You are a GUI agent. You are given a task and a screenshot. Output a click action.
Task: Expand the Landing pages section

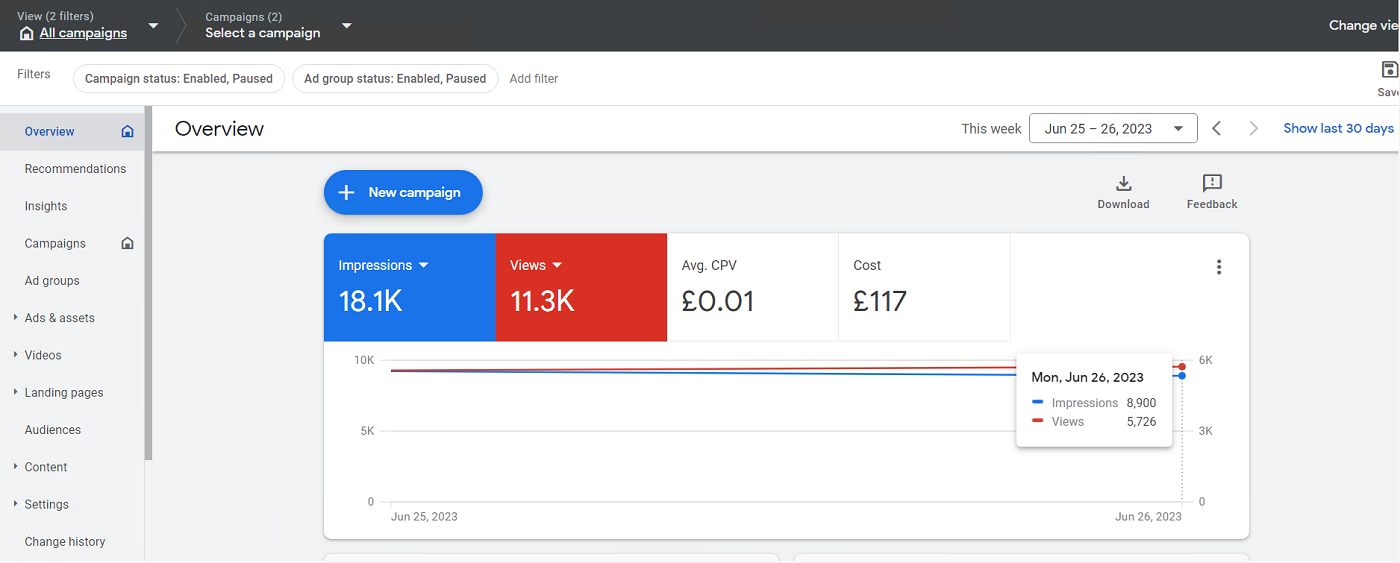pyautogui.click(x=15, y=392)
